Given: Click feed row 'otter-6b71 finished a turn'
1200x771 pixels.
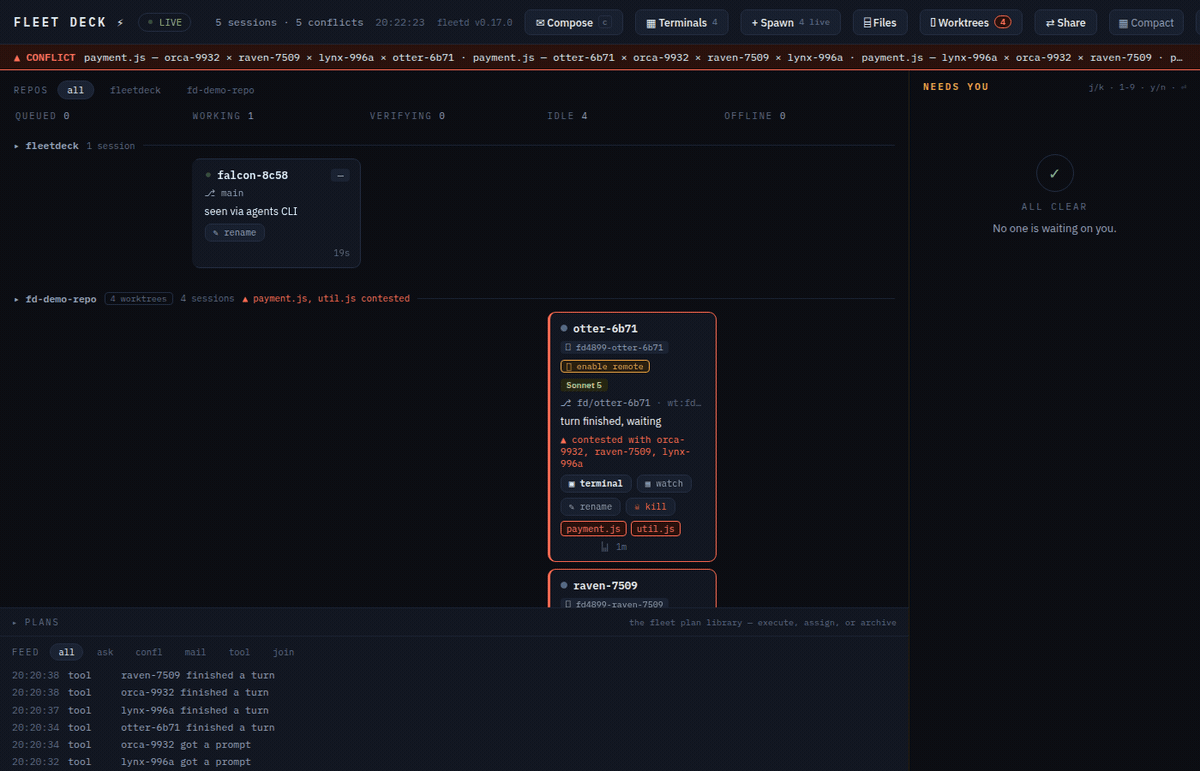Looking at the screenshot, I should pyautogui.click(x=454, y=727).
